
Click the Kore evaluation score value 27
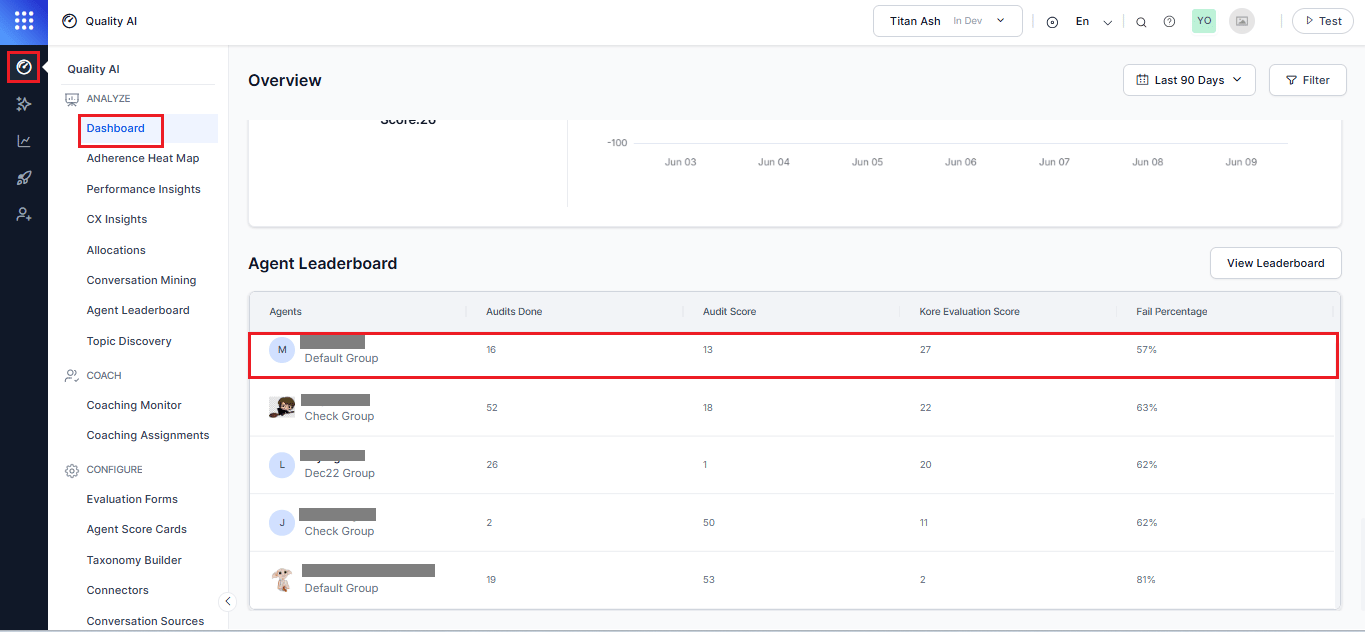pos(925,350)
